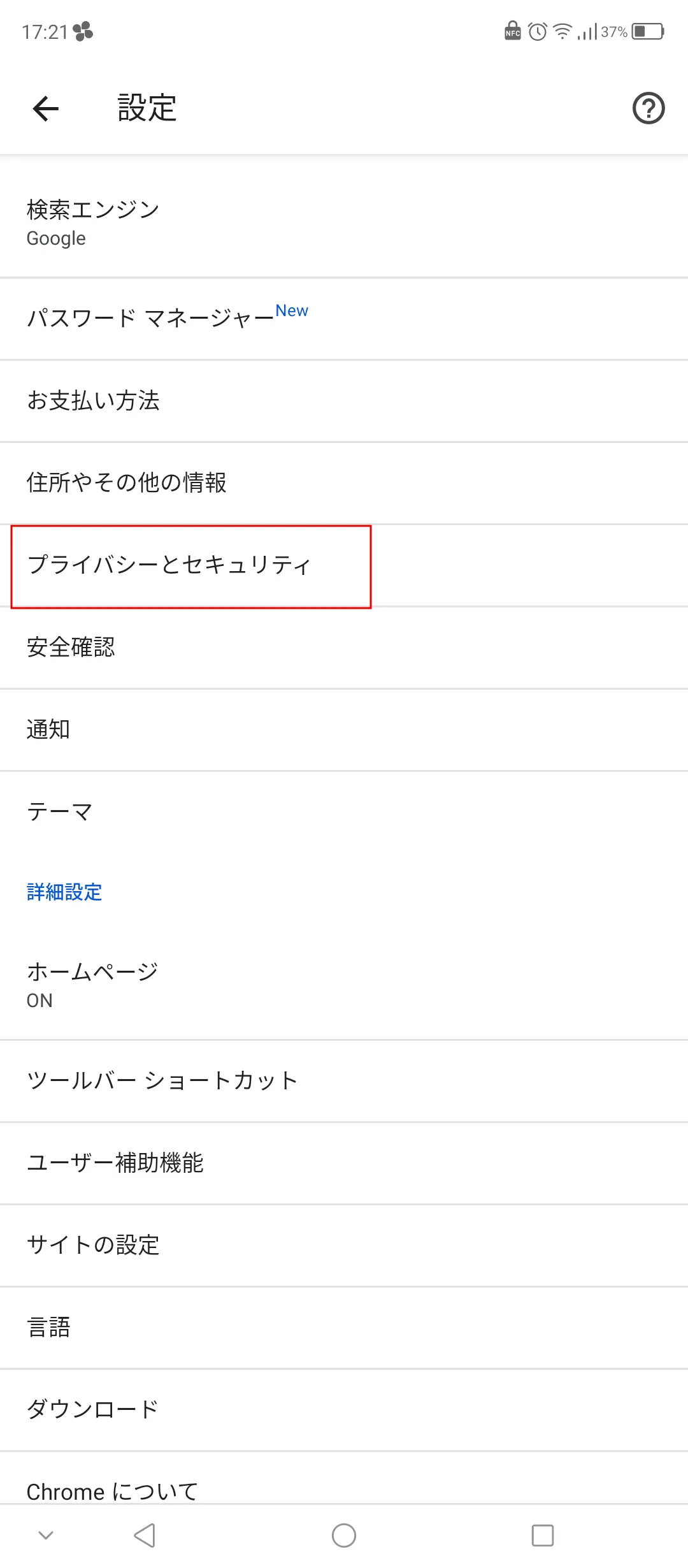Open ホームページ setting showing ON
Image resolution: width=688 pixels, height=1568 pixels.
(344, 985)
